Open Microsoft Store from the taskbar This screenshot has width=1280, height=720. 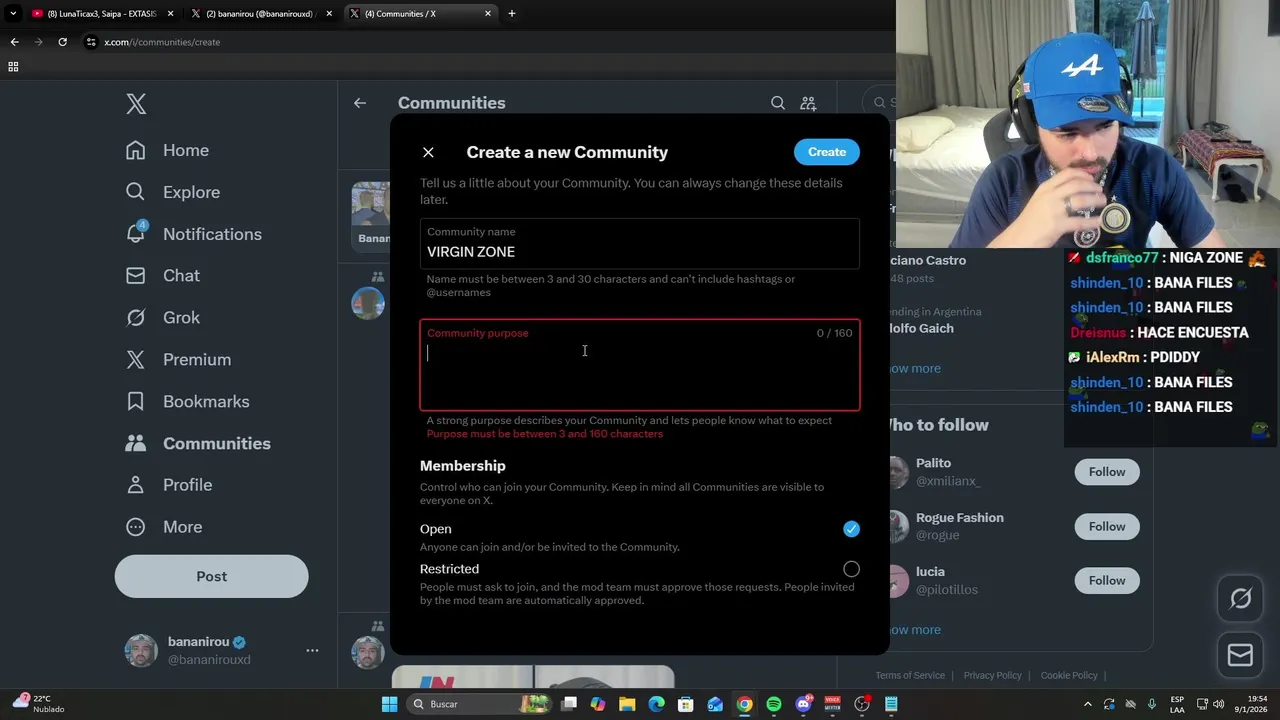pyautogui.click(x=686, y=704)
